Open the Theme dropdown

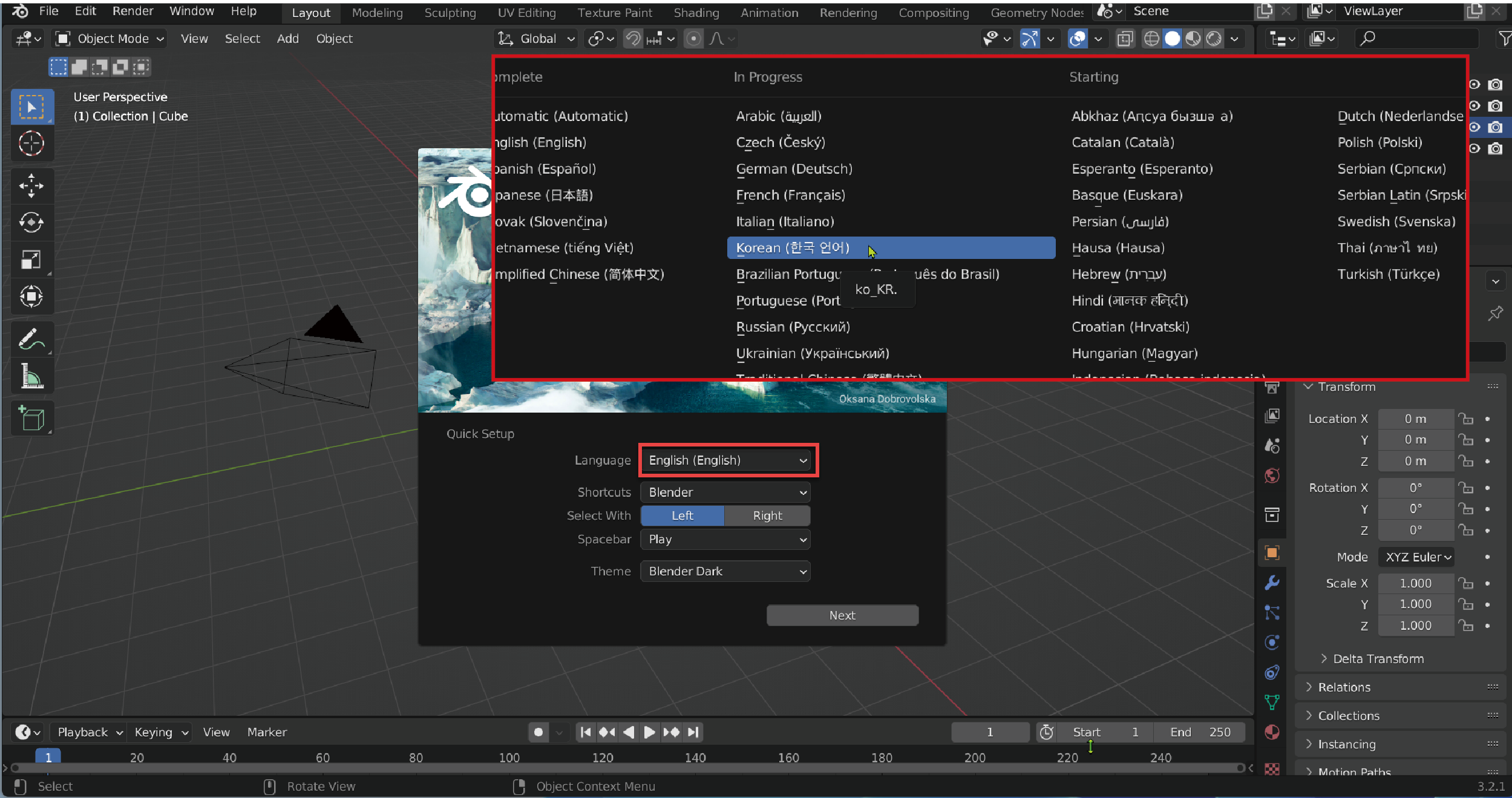coord(725,571)
